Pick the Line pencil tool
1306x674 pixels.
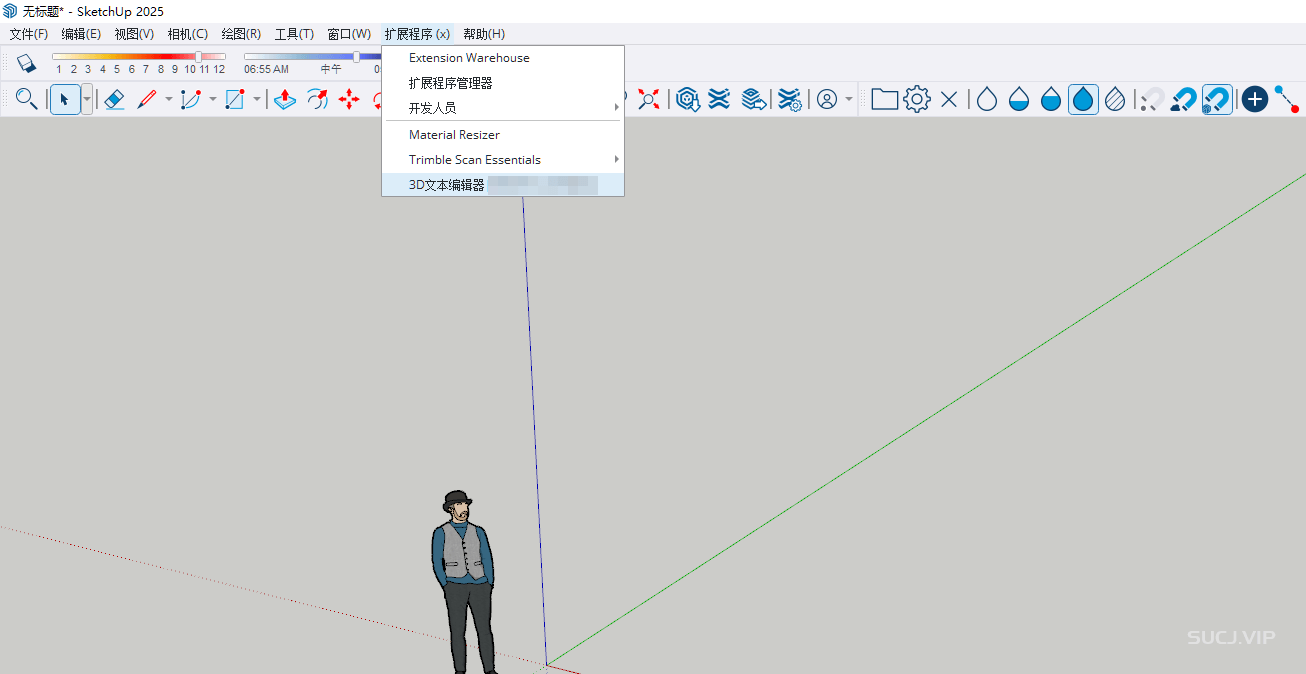[x=147, y=99]
